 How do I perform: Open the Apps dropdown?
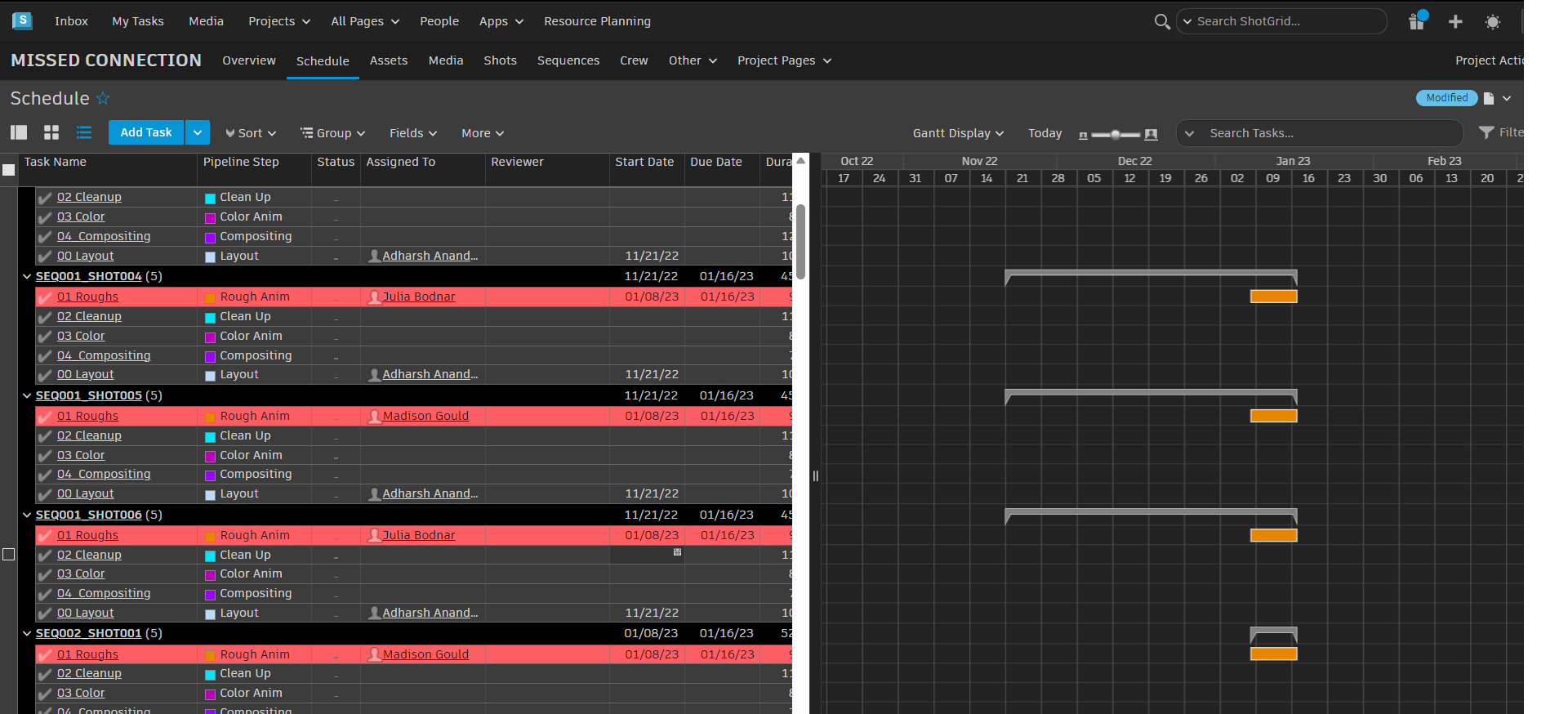tap(501, 21)
